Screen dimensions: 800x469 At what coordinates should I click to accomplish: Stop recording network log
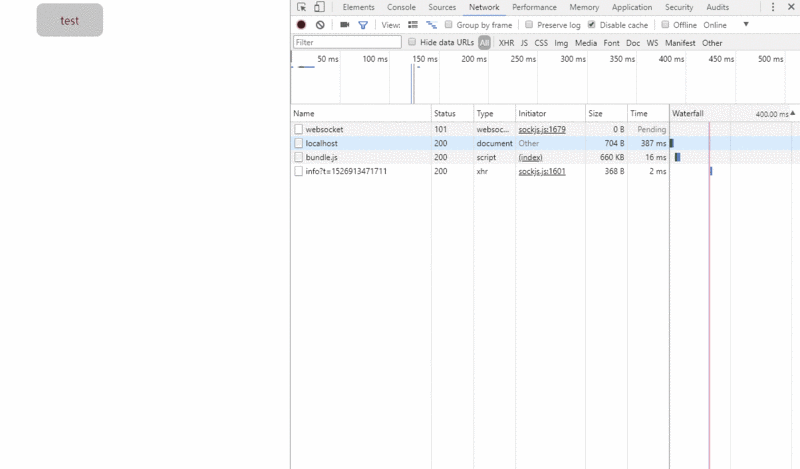coord(301,25)
